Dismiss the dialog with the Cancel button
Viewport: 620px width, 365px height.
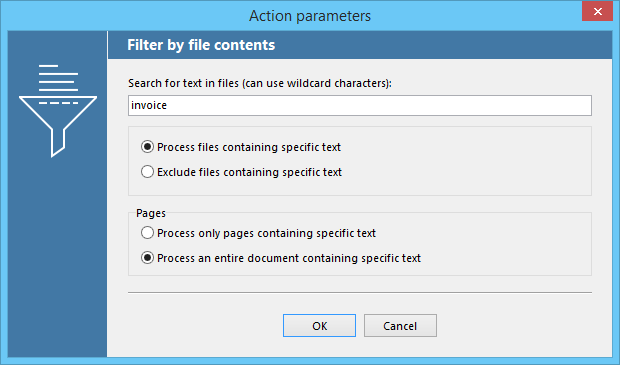point(400,326)
